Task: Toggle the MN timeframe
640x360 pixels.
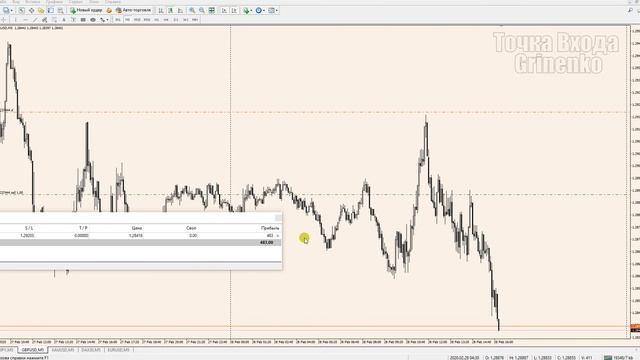Action: (195, 20)
